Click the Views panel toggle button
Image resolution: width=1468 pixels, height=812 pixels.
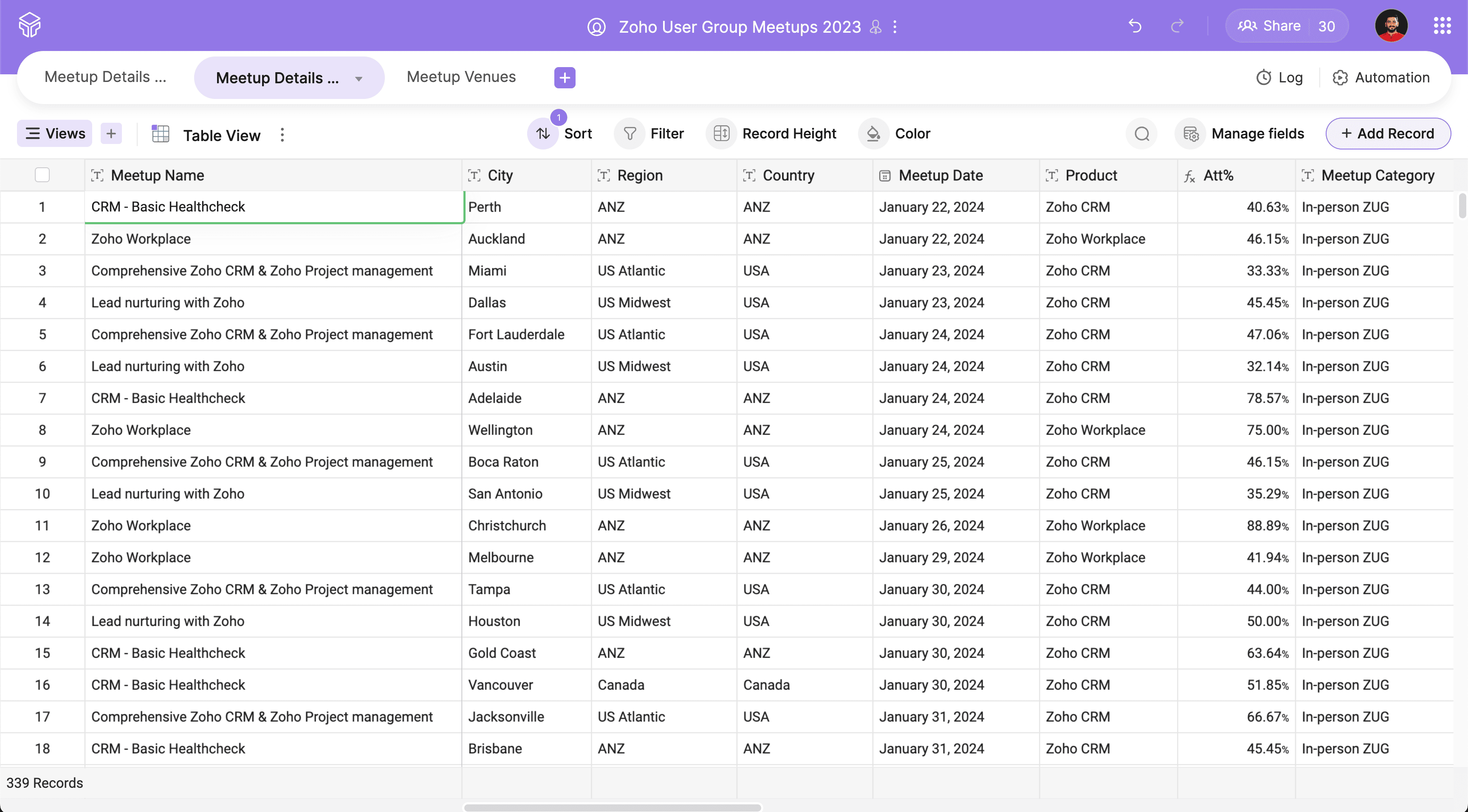(55, 133)
